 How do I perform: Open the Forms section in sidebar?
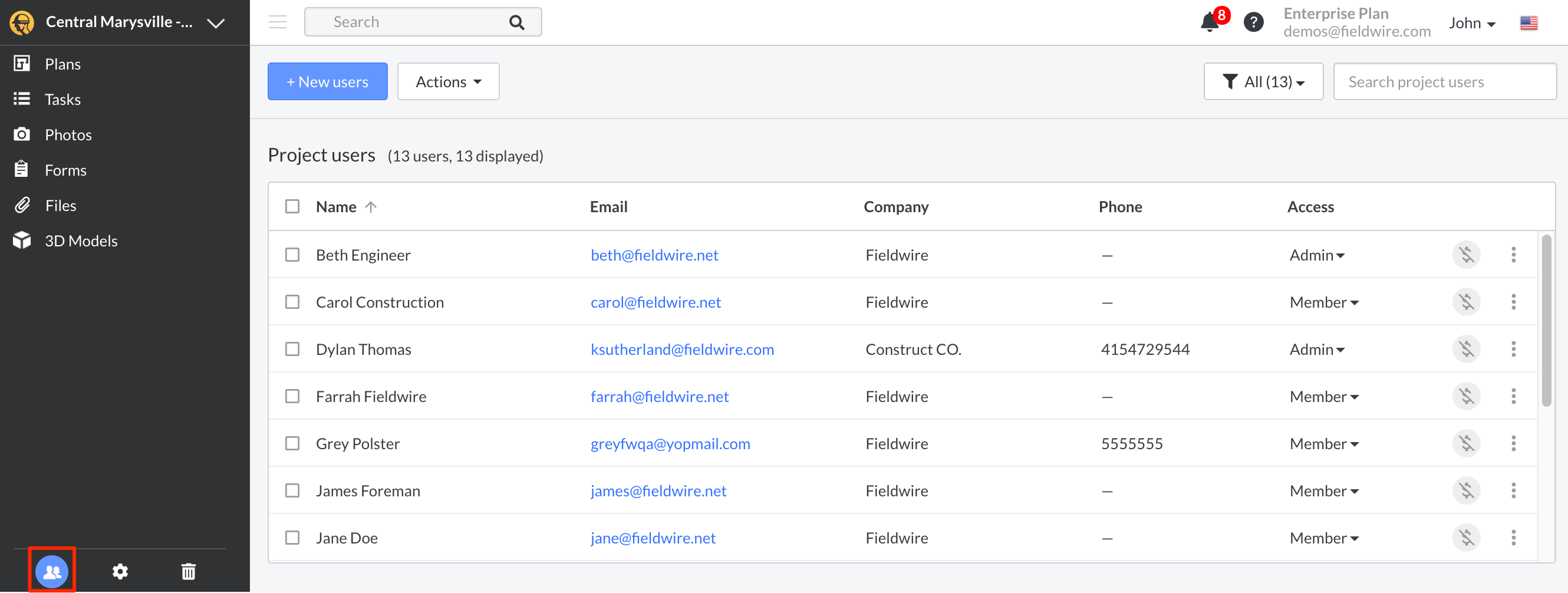[x=65, y=170]
